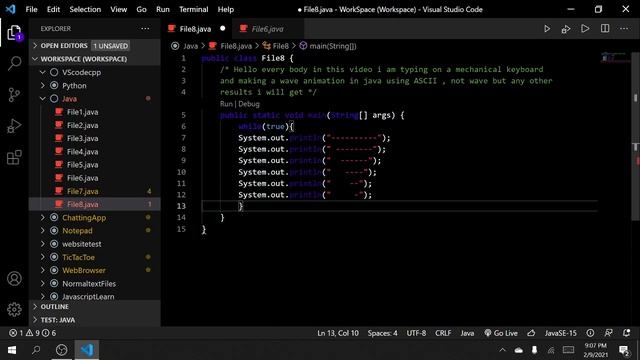Change indentation via Spaces: 4
640x360 pixels.
[382, 333]
